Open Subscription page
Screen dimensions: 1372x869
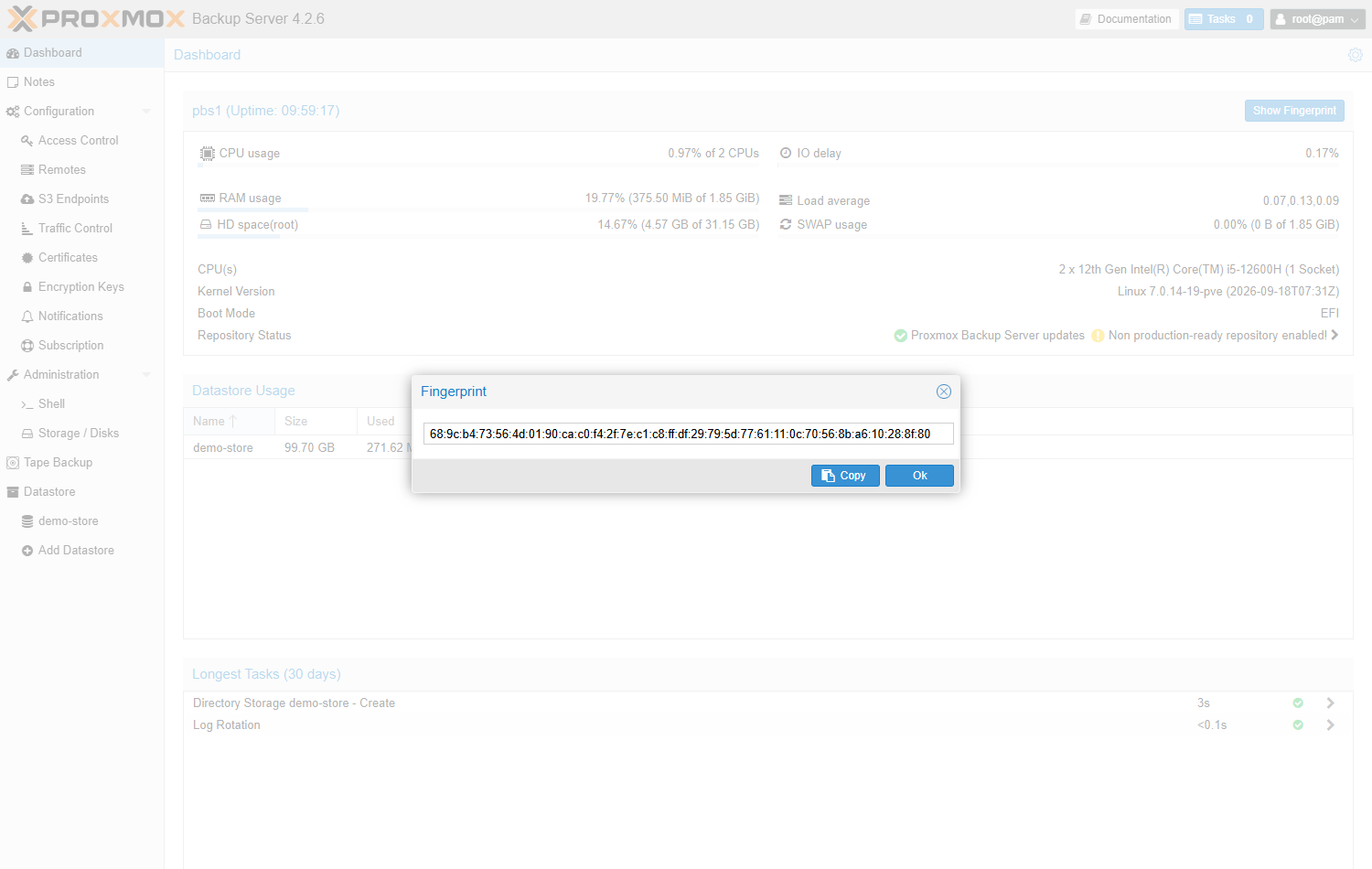pos(81,346)
